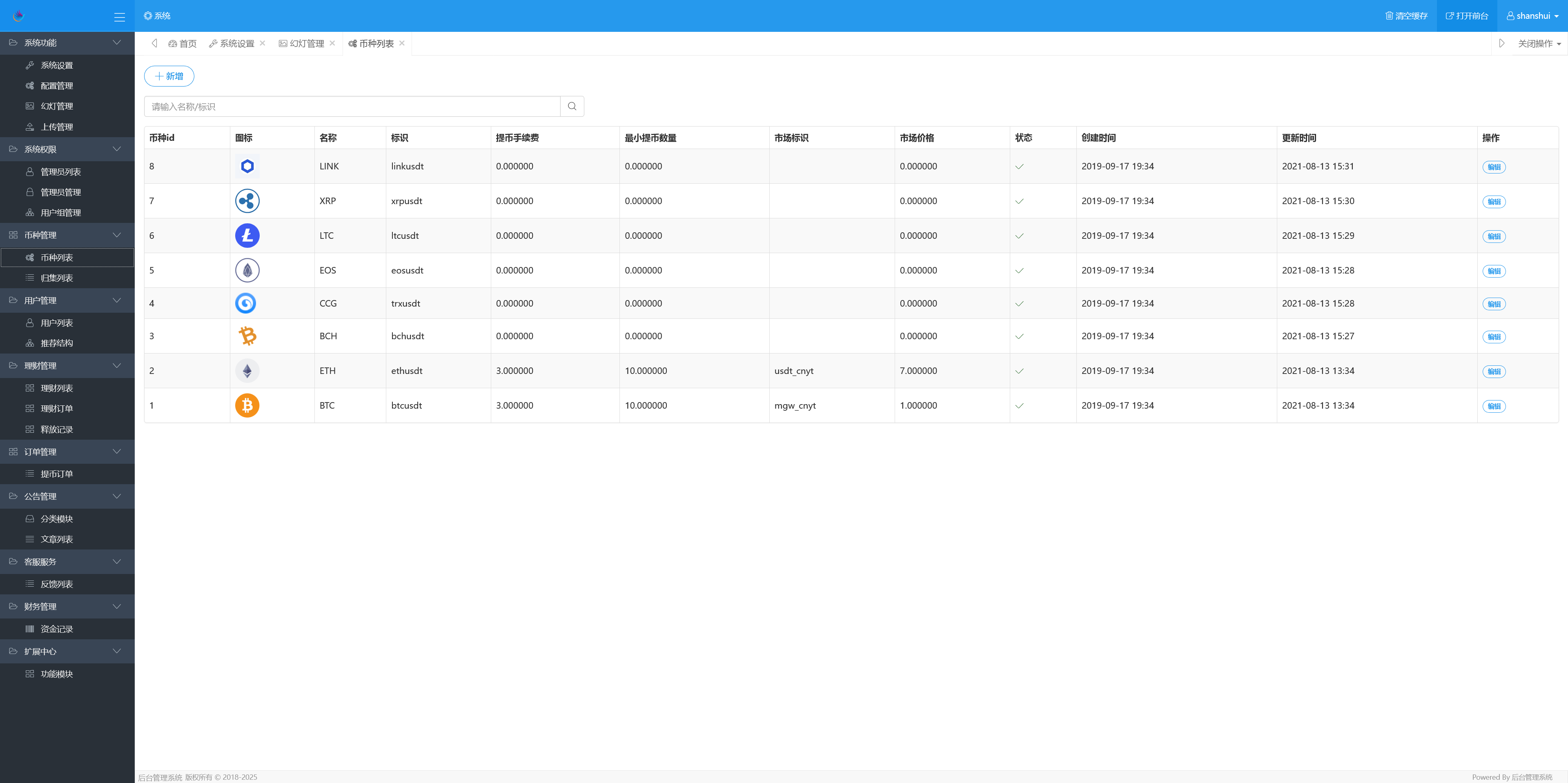Focus the name/identifier search input field
This screenshot has height=783, width=1568.
(x=352, y=107)
